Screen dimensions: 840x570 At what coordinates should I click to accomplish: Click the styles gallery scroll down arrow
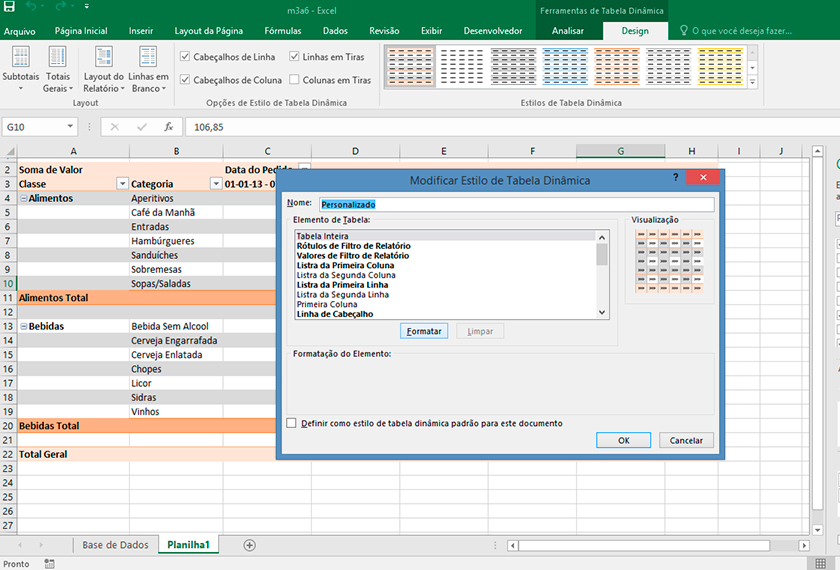pyautogui.click(x=752, y=68)
